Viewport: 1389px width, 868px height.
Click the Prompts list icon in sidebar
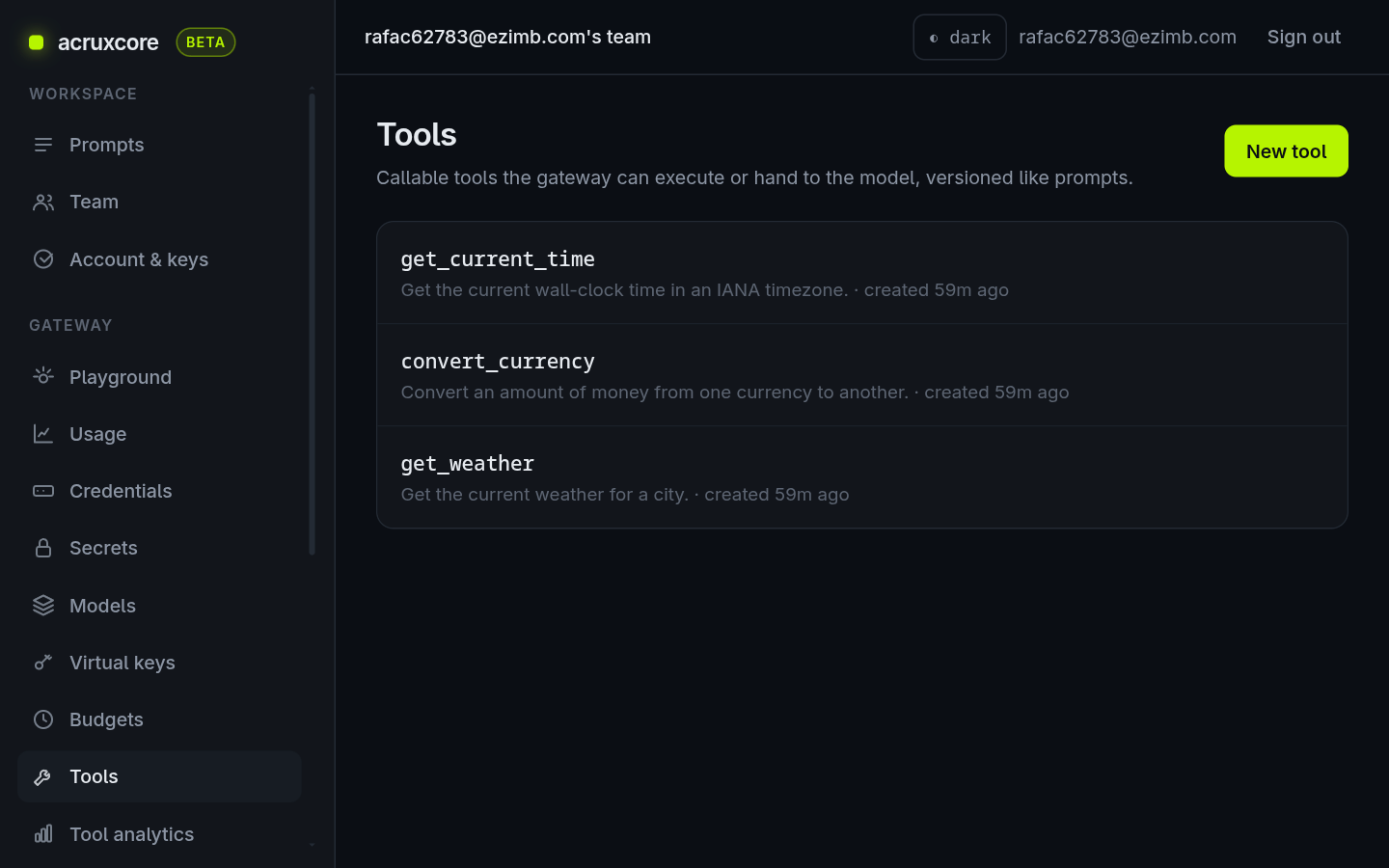click(x=43, y=145)
